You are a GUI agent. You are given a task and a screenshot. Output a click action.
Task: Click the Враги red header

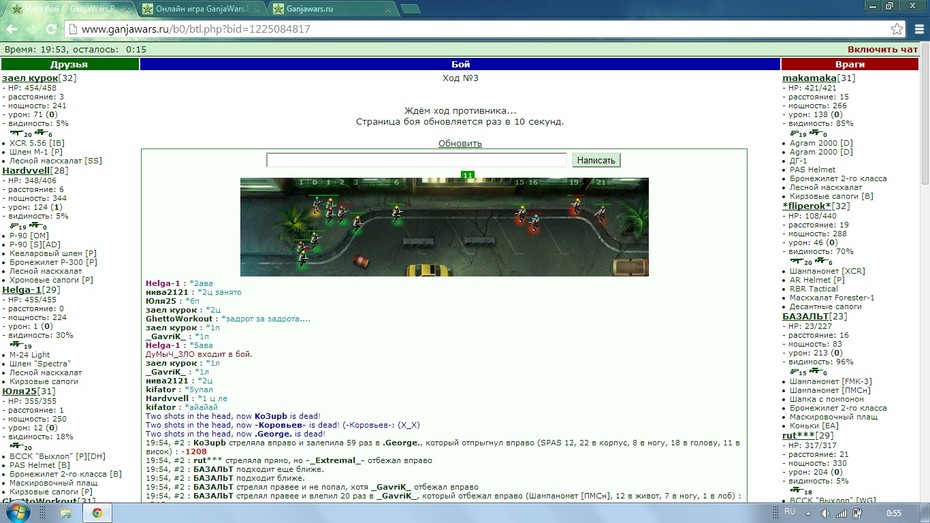click(x=849, y=64)
